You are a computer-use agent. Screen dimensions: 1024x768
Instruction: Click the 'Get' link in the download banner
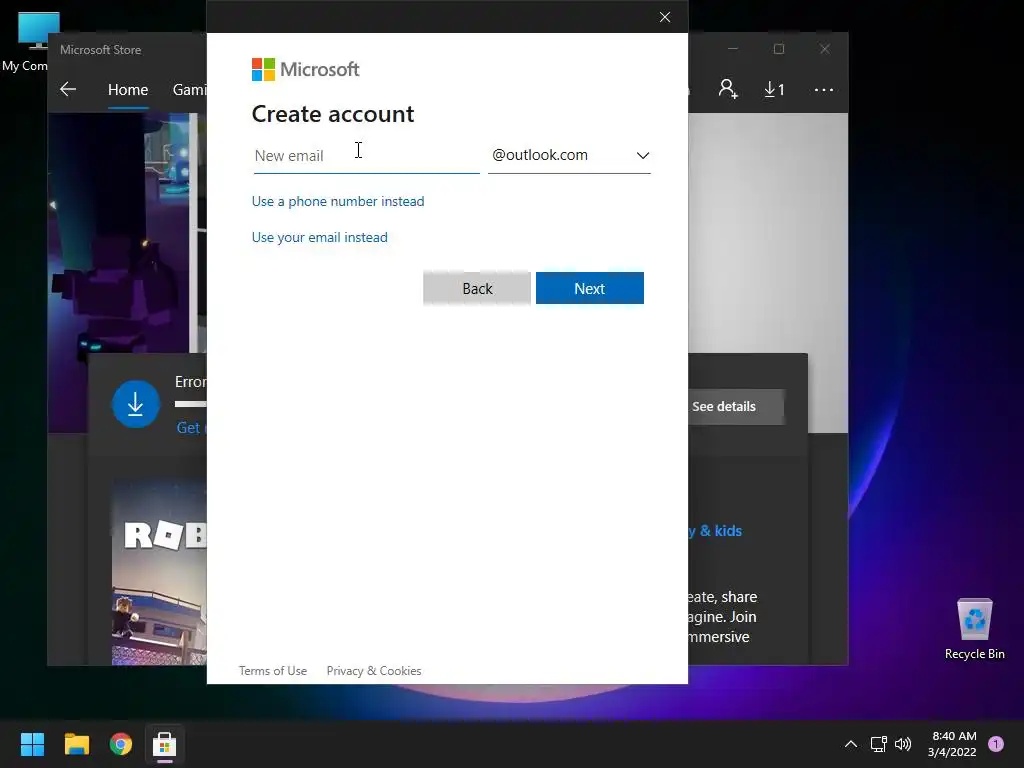coord(189,428)
